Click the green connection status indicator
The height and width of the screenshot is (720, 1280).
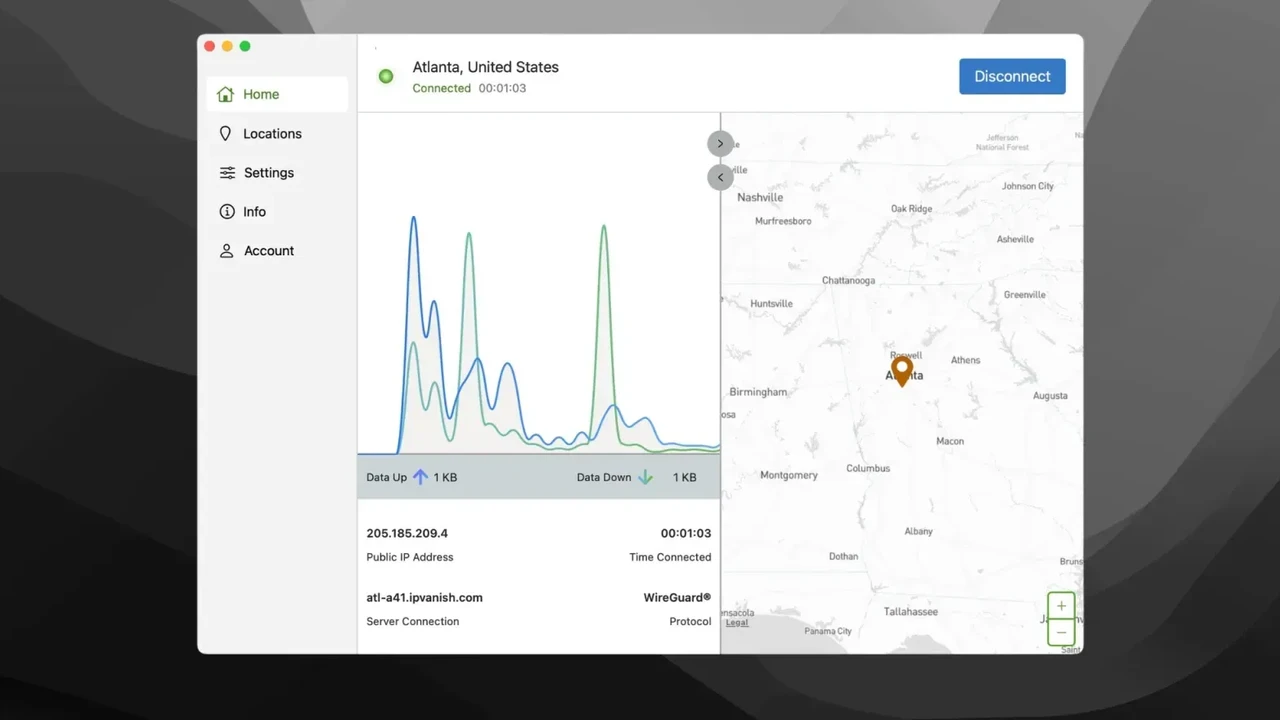point(386,77)
